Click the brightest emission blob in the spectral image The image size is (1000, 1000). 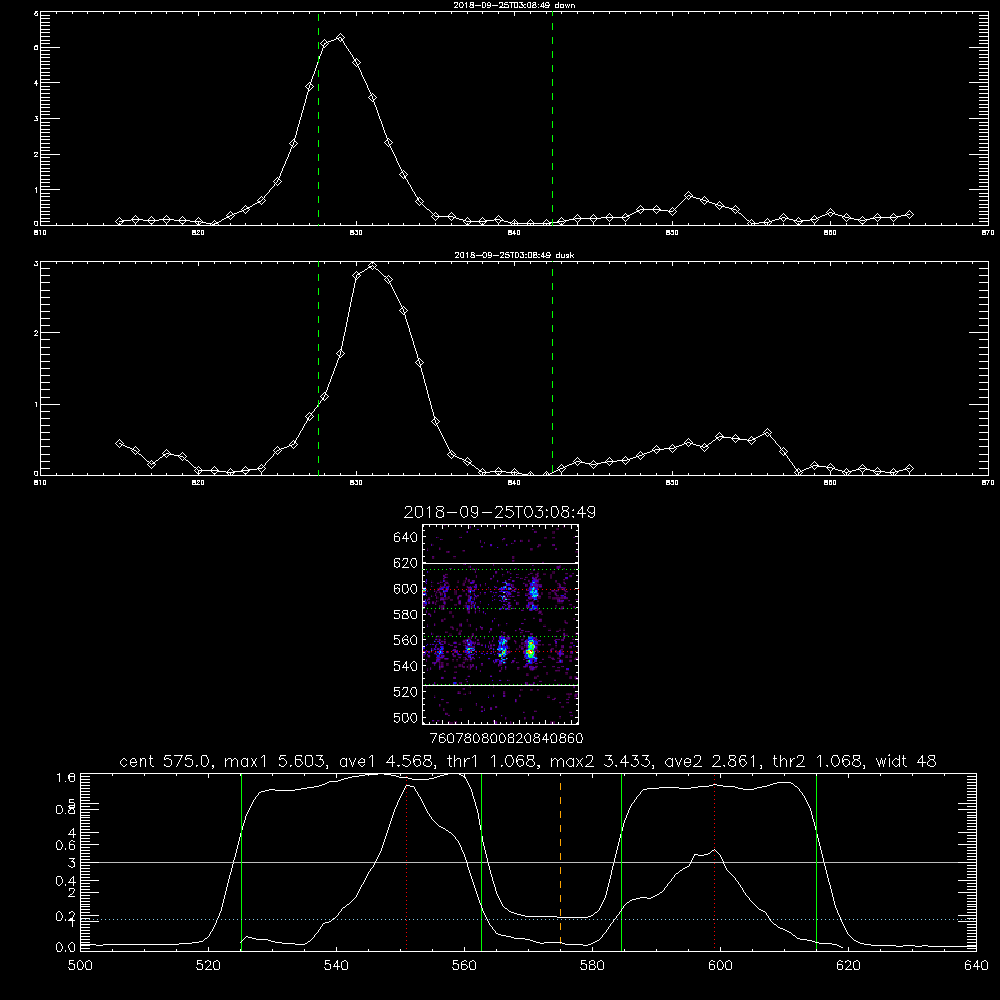(531, 649)
